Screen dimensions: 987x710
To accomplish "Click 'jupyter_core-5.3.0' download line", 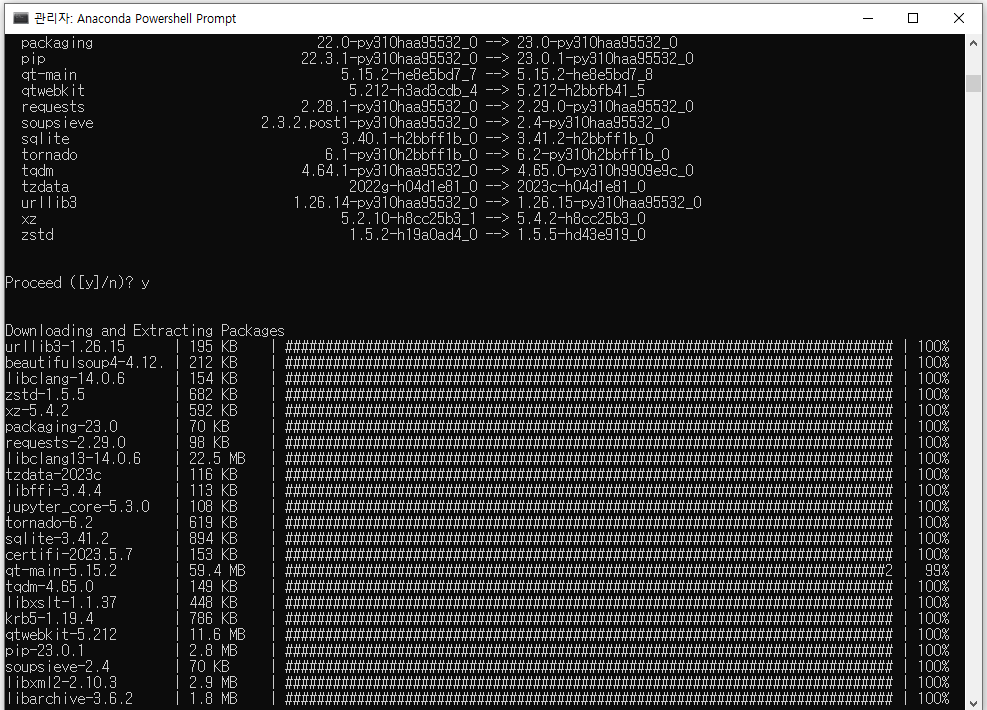I will click(477, 507).
